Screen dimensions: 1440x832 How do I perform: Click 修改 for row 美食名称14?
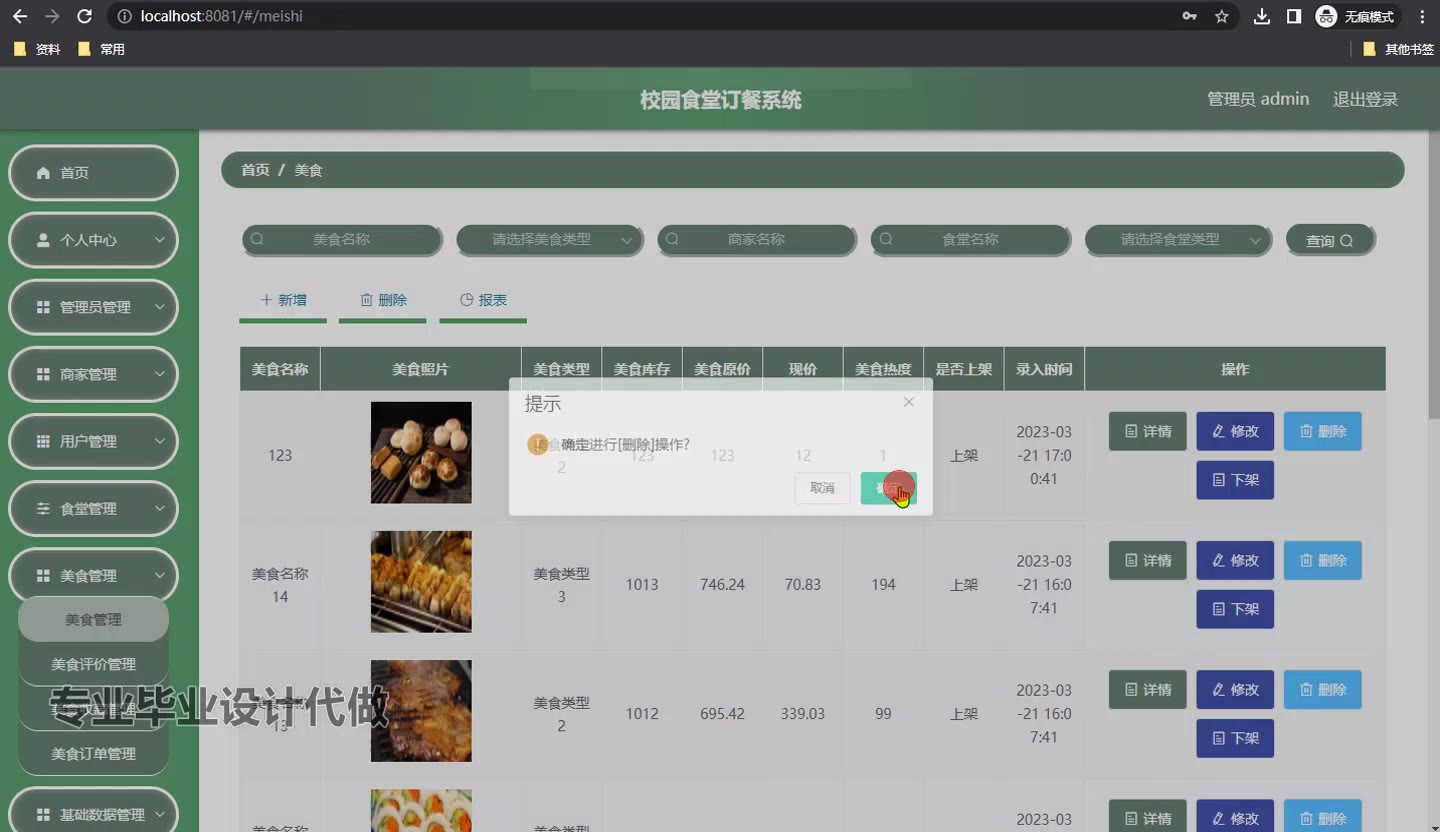[x=1235, y=560]
